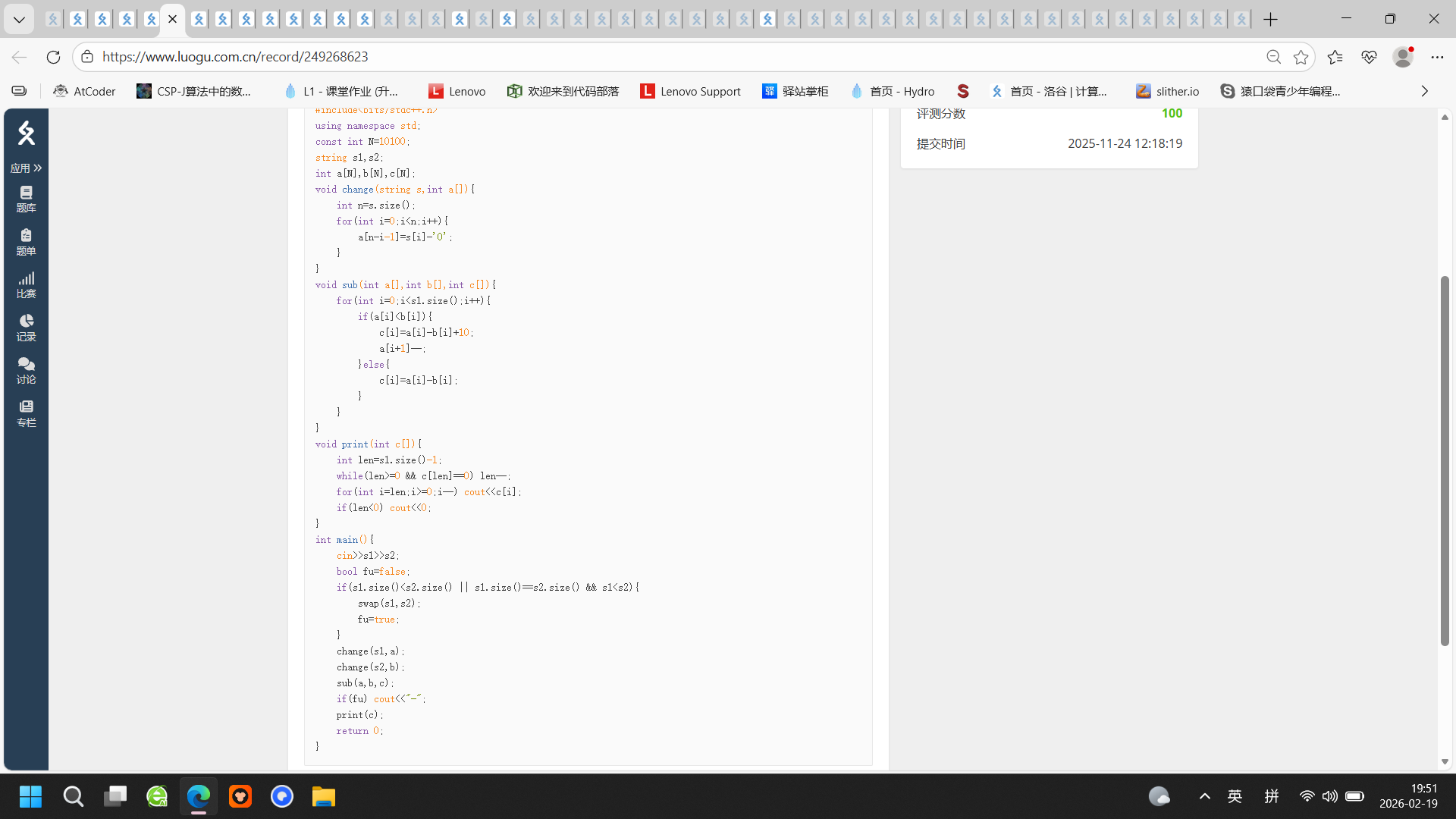Show hidden system tray icons
1456x819 pixels.
click(x=1204, y=796)
